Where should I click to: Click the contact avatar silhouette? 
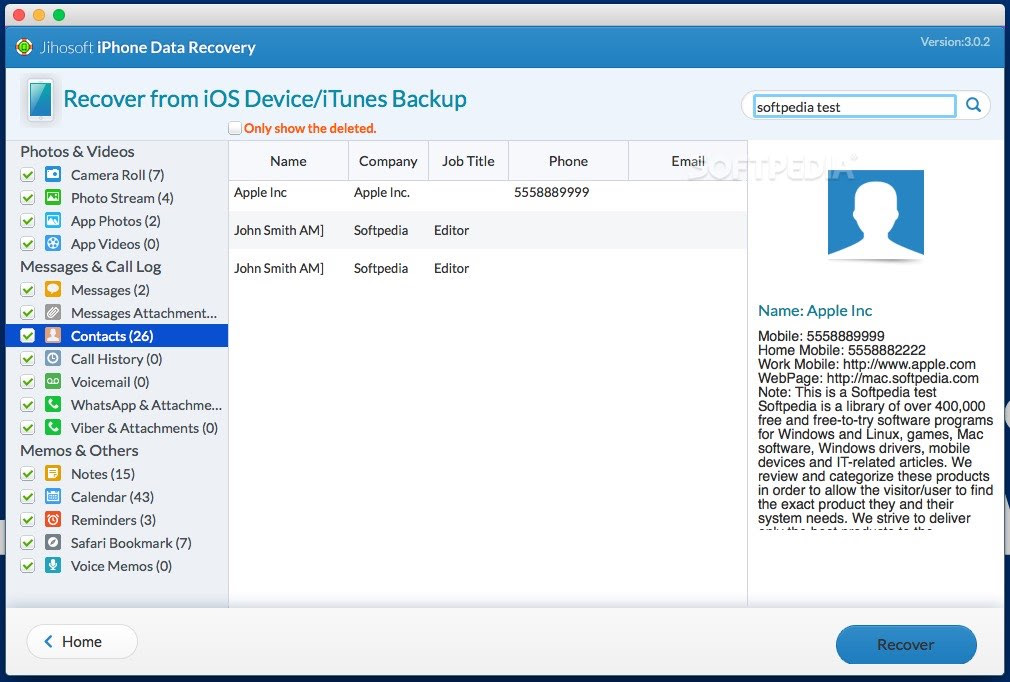(875, 213)
